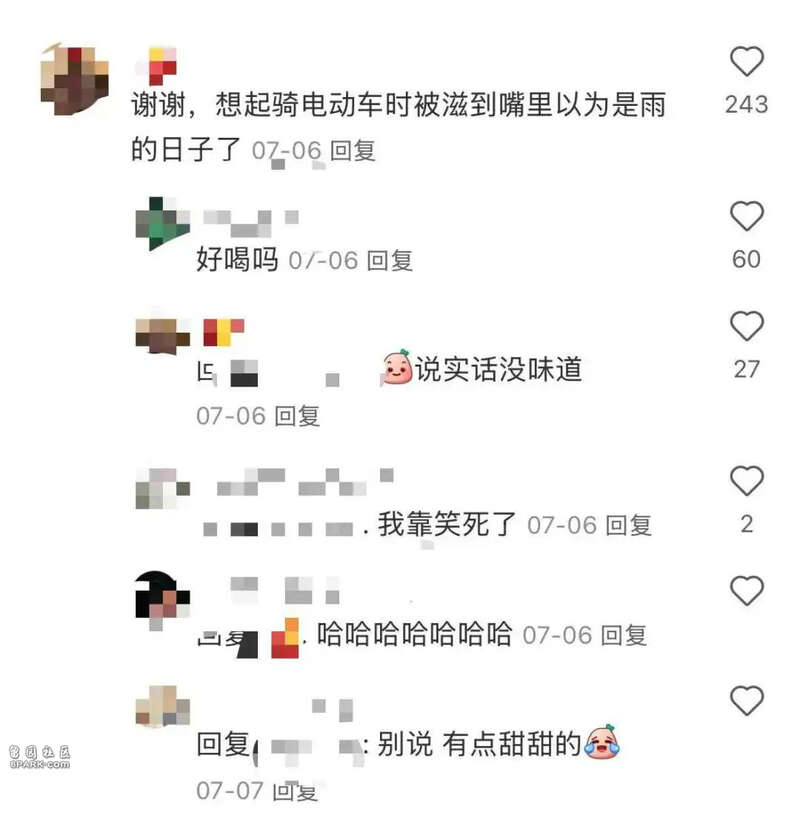Screen dimensions: 800x818
Task: Like the 哈哈哈哈哈哈哈 comment
Action: (x=747, y=591)
